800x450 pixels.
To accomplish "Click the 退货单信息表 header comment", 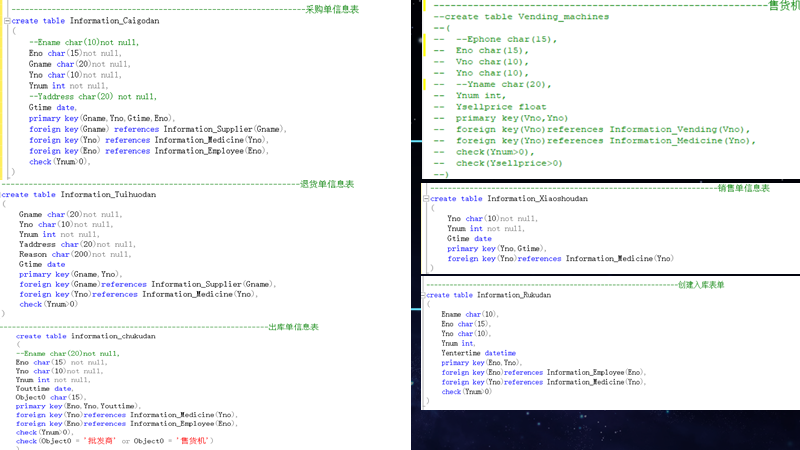I will pyautogui.click(x=327, y=184).
